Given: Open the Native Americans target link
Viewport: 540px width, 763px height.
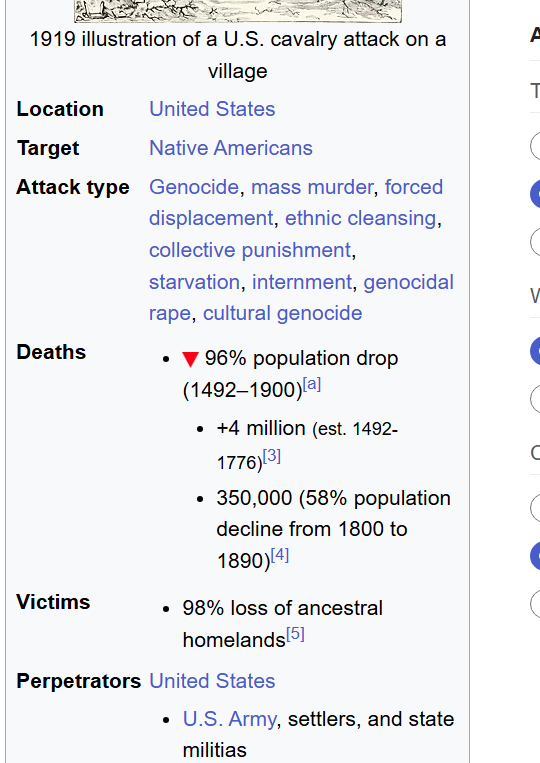Looking at the screenshot, I should pyautogui.click(x=231, y=148).
